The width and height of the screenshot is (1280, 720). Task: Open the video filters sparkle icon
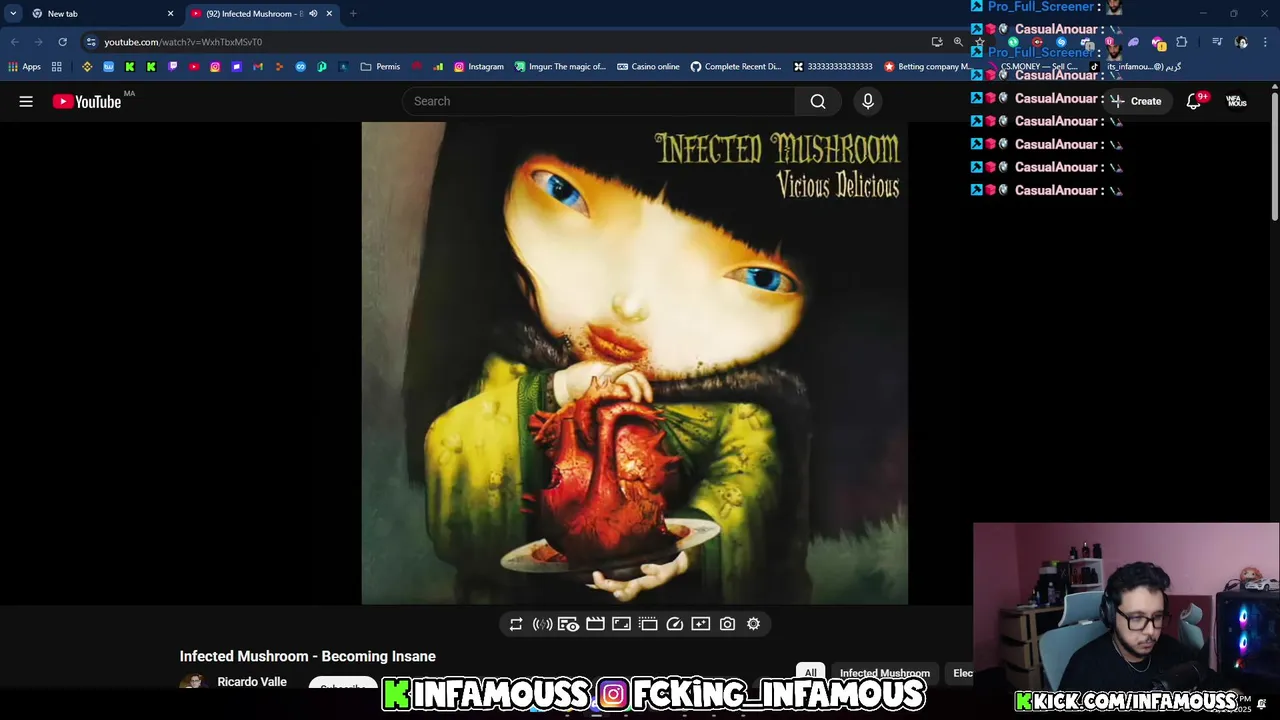point(701,624)
